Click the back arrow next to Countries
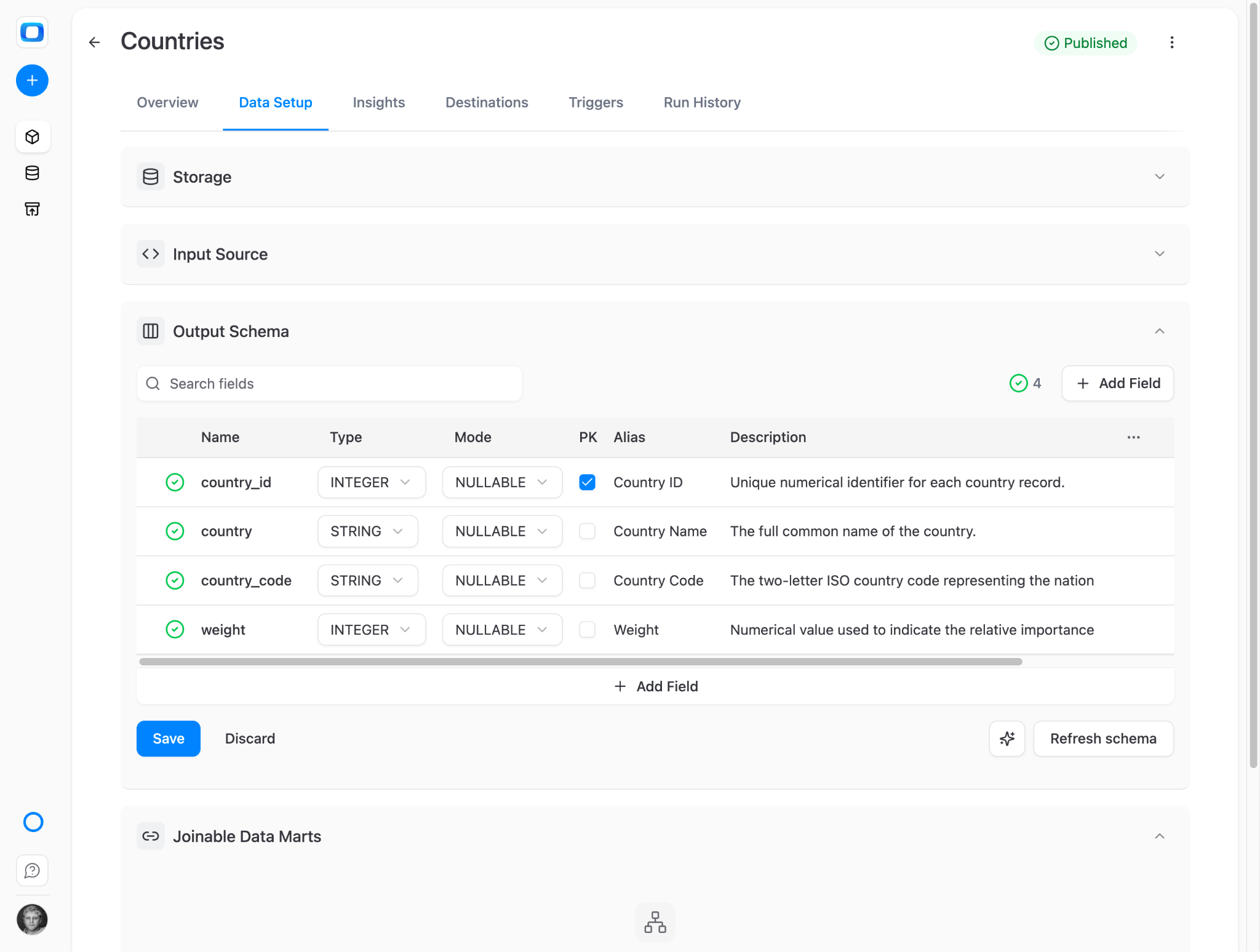The height and width of the screenshot is (952, 1260). 94,42
